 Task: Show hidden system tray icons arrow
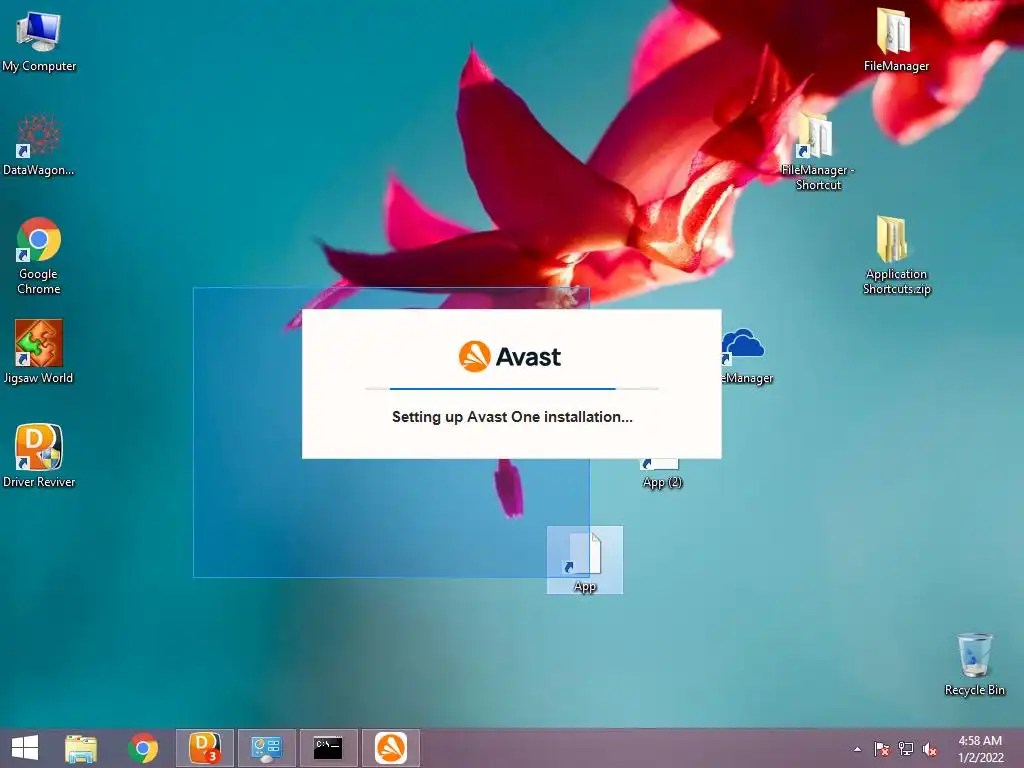[x=857, y=749]
